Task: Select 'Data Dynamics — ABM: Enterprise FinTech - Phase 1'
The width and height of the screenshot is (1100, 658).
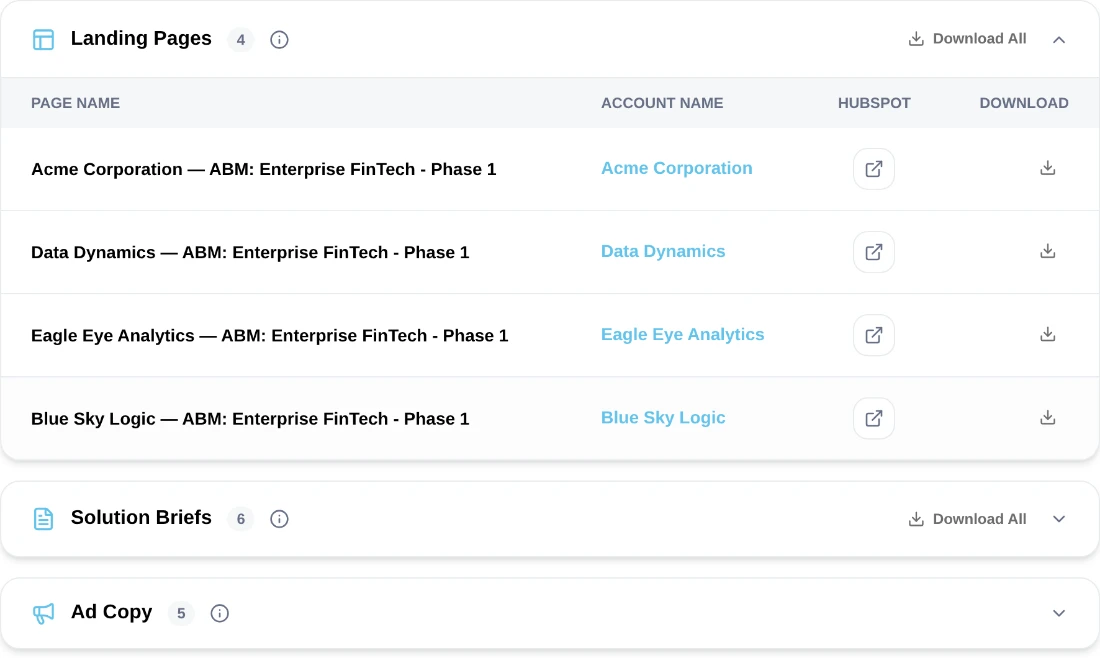Action: click(x=250, y=253)
